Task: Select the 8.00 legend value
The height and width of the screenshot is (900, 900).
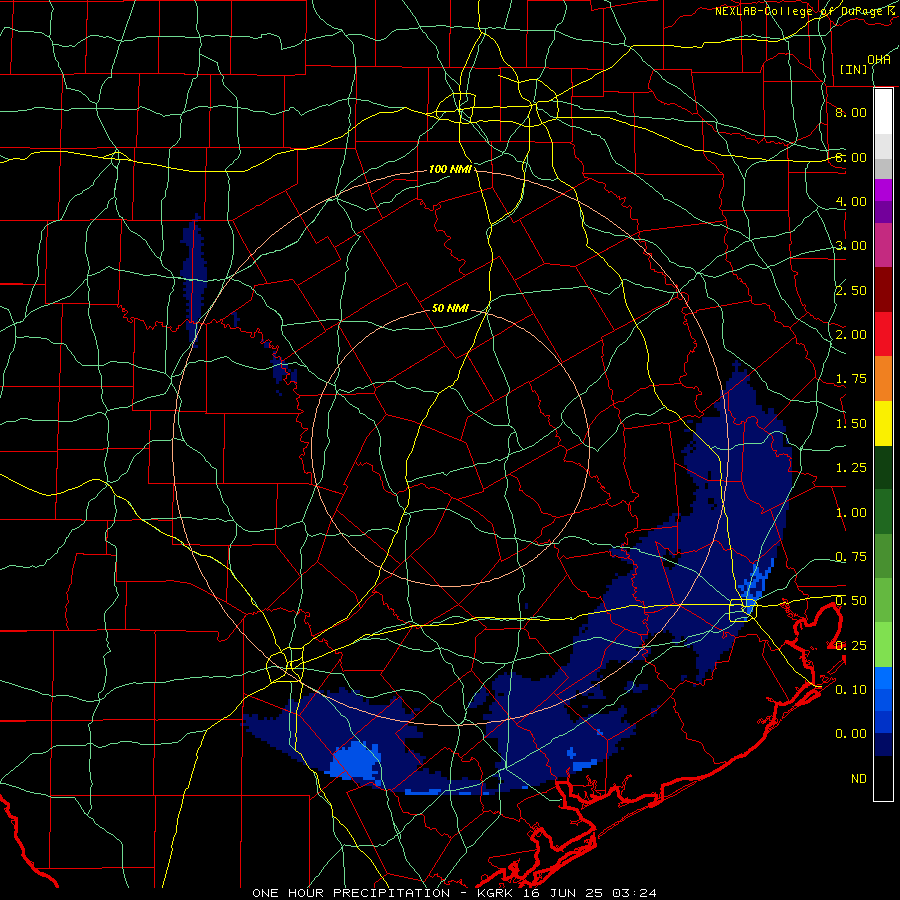Action: point(851,112)
